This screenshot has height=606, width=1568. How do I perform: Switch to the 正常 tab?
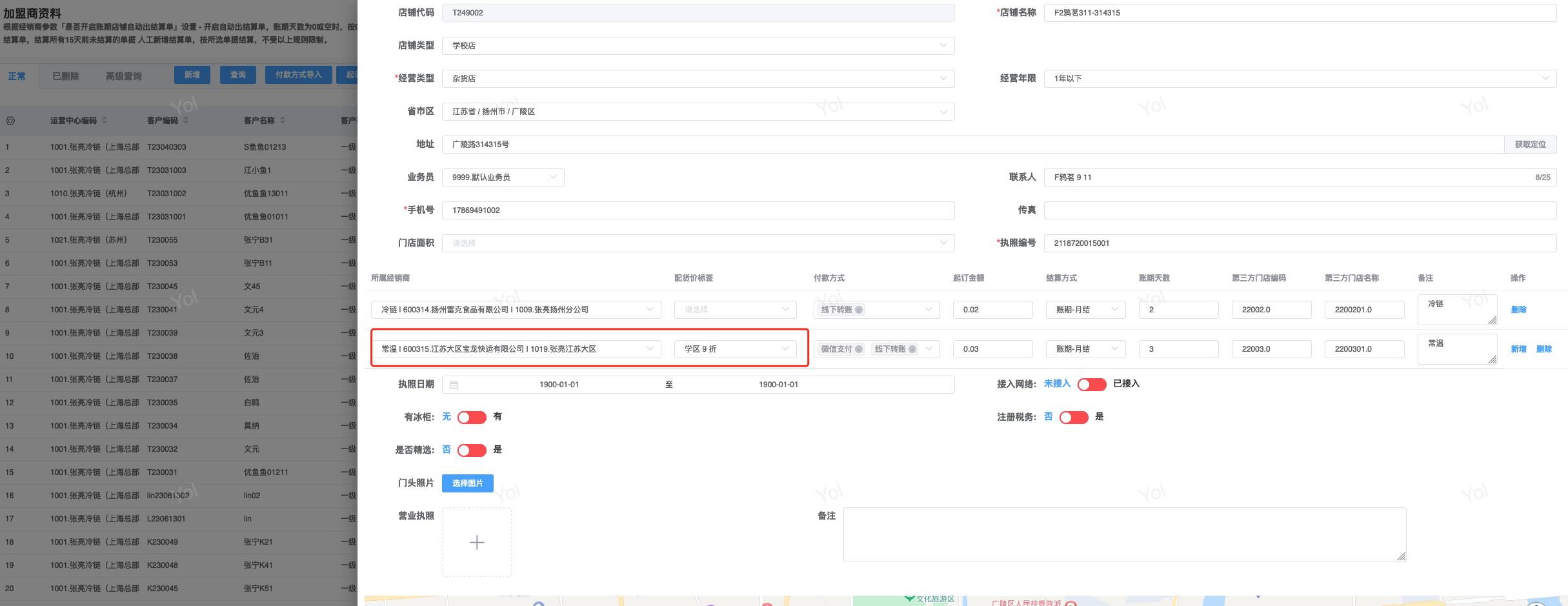point(17,76)
